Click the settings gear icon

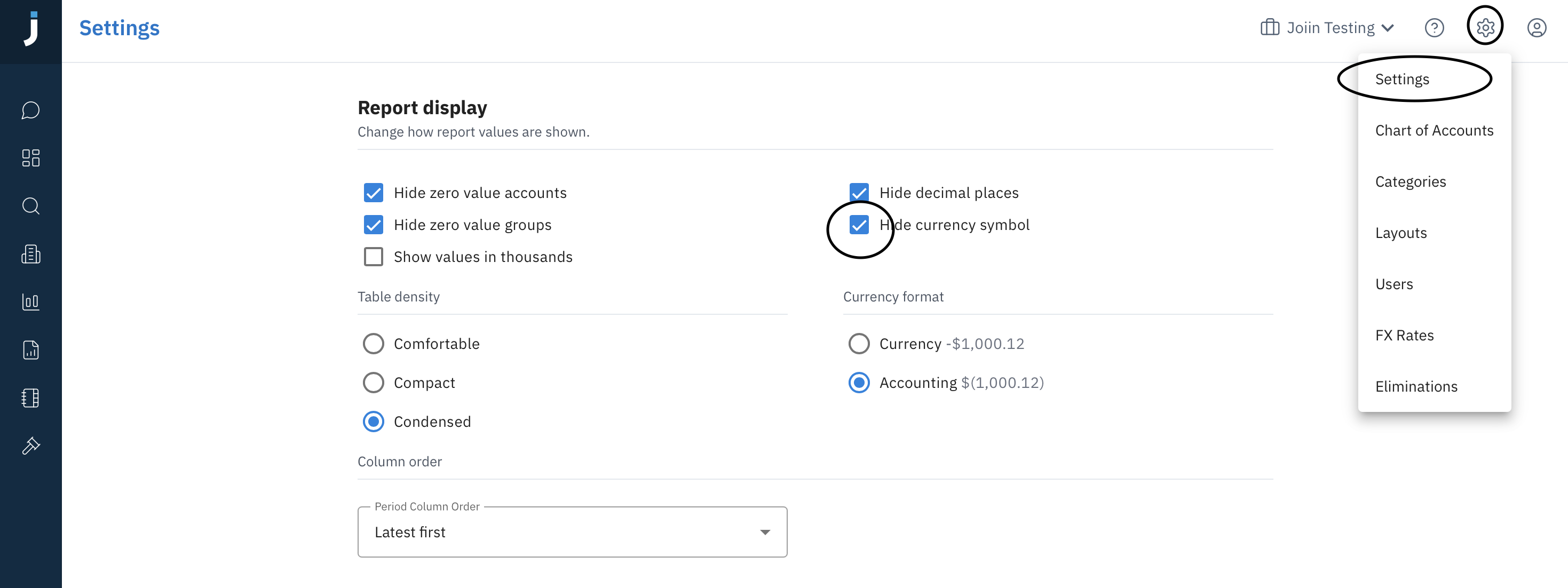1485,28
